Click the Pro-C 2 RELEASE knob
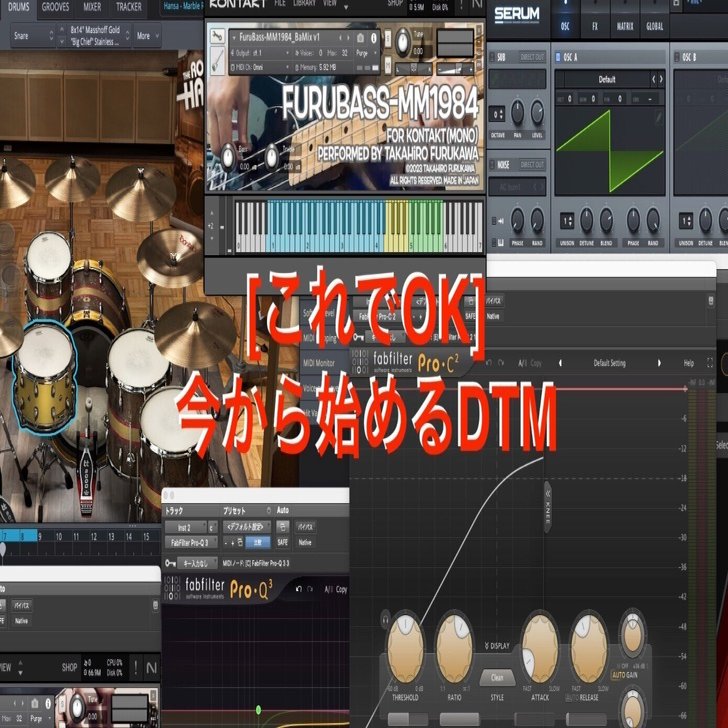728x728 pixels. (589, 648)
